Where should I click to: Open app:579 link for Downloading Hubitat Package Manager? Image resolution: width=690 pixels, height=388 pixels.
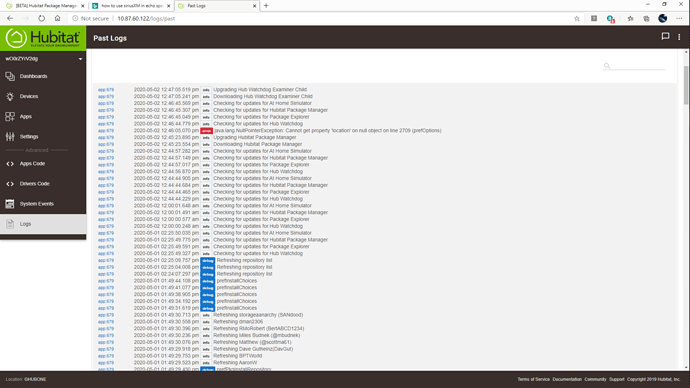click(106, 144)
